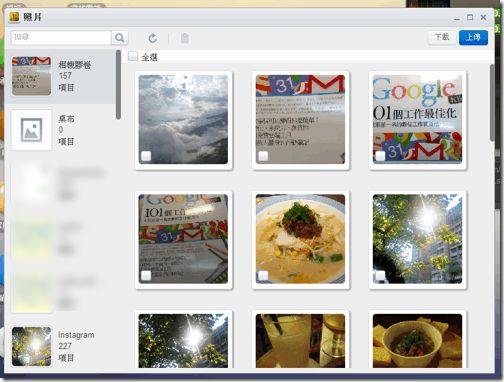
Task: Check the Gmail page photo checkbox
Action: tap(263, 156)
